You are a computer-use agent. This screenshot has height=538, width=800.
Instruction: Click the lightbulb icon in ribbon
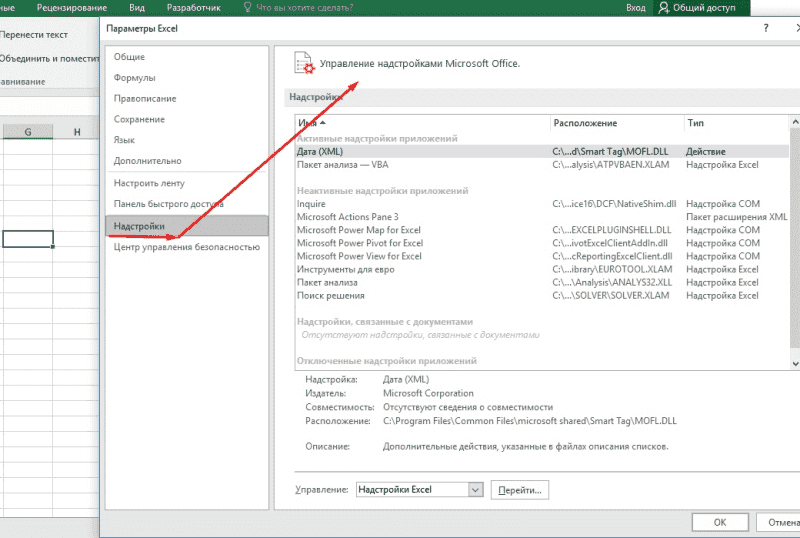247,7
